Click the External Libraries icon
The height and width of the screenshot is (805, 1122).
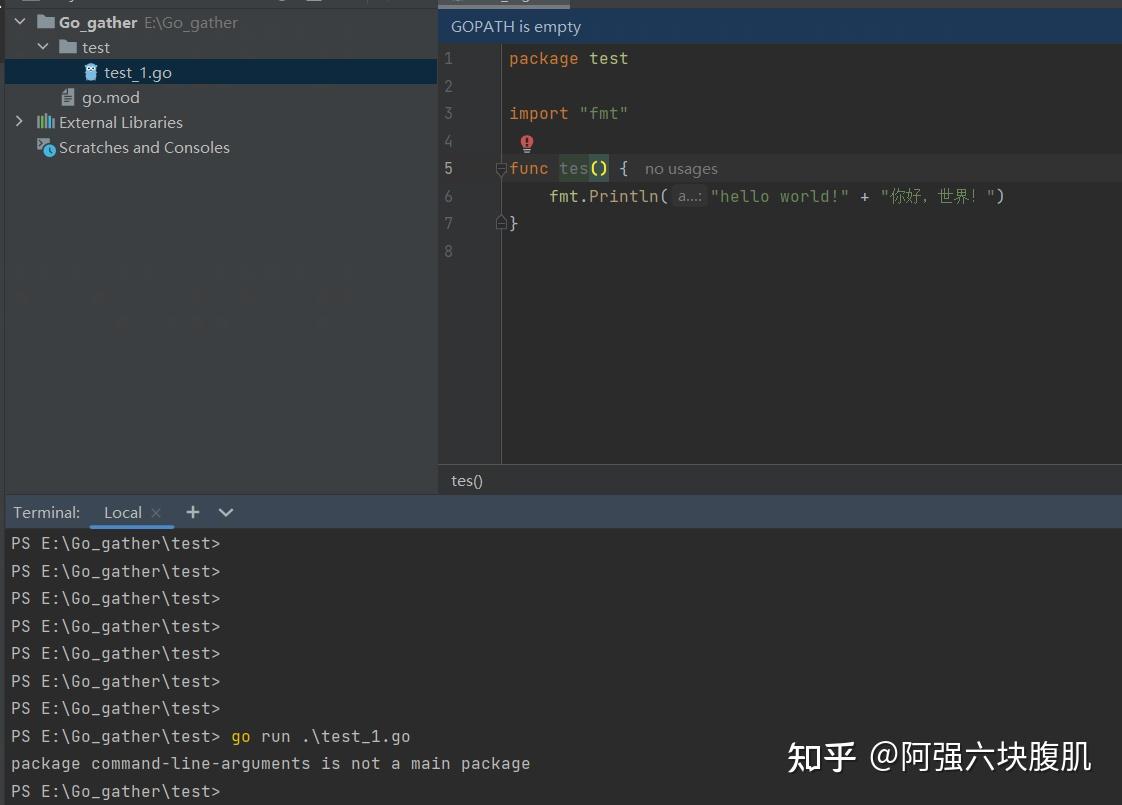tap(44, 122)
